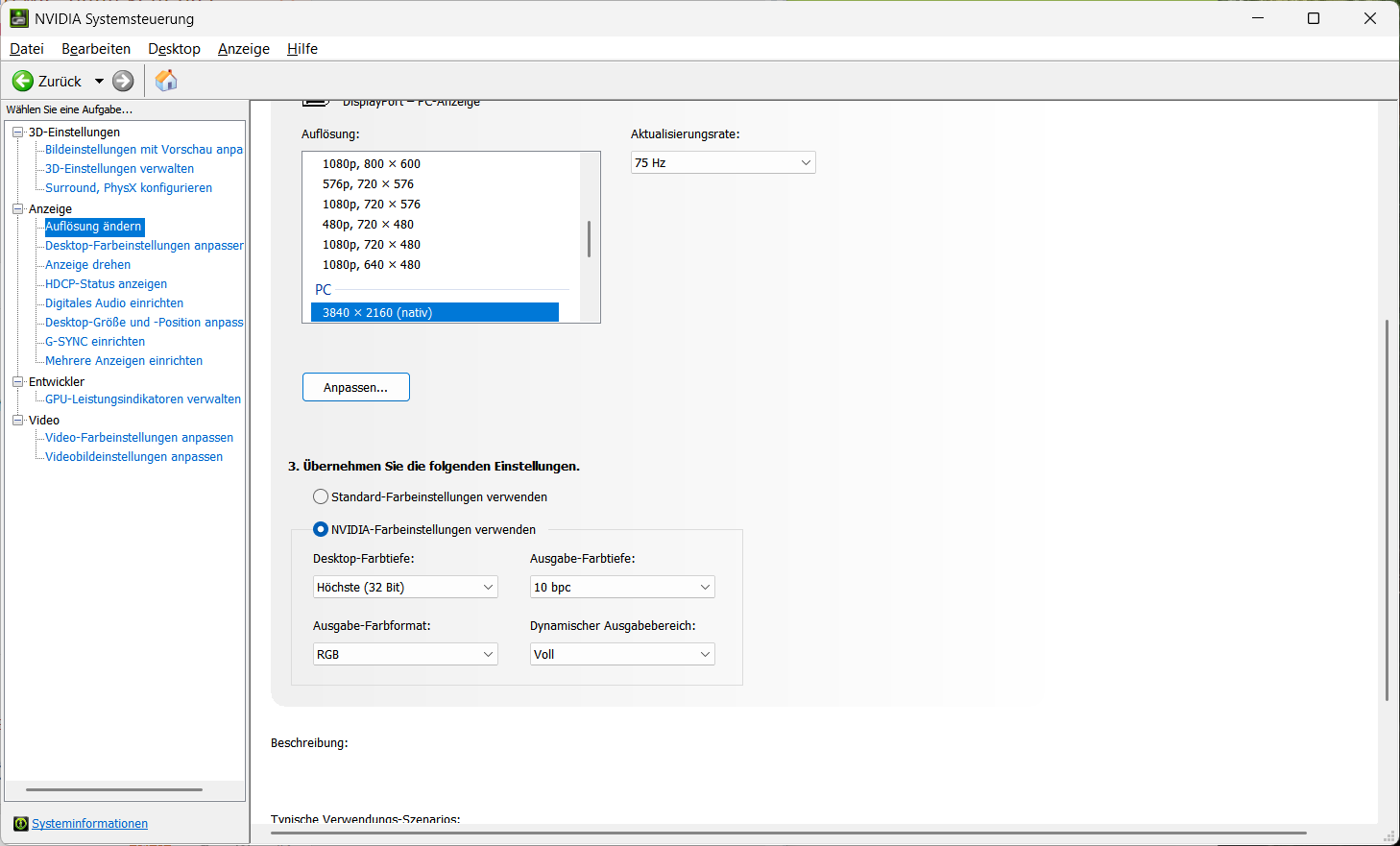Screen dimensions: 1400x846
Task: Open Bildeinstellungen mit Vorschau anpassen
Action: [144, 150]
